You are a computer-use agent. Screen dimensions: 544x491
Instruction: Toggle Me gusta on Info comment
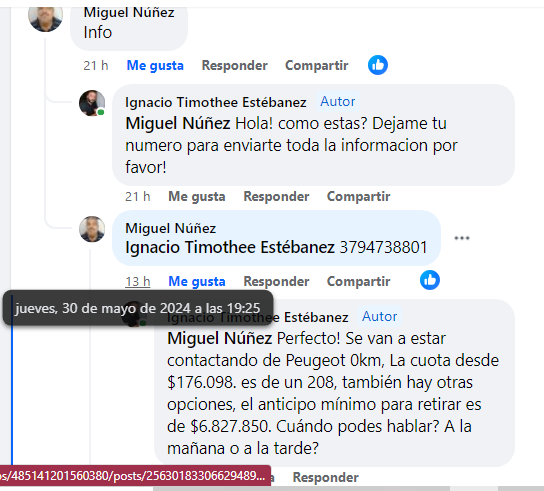click(155, 65)
